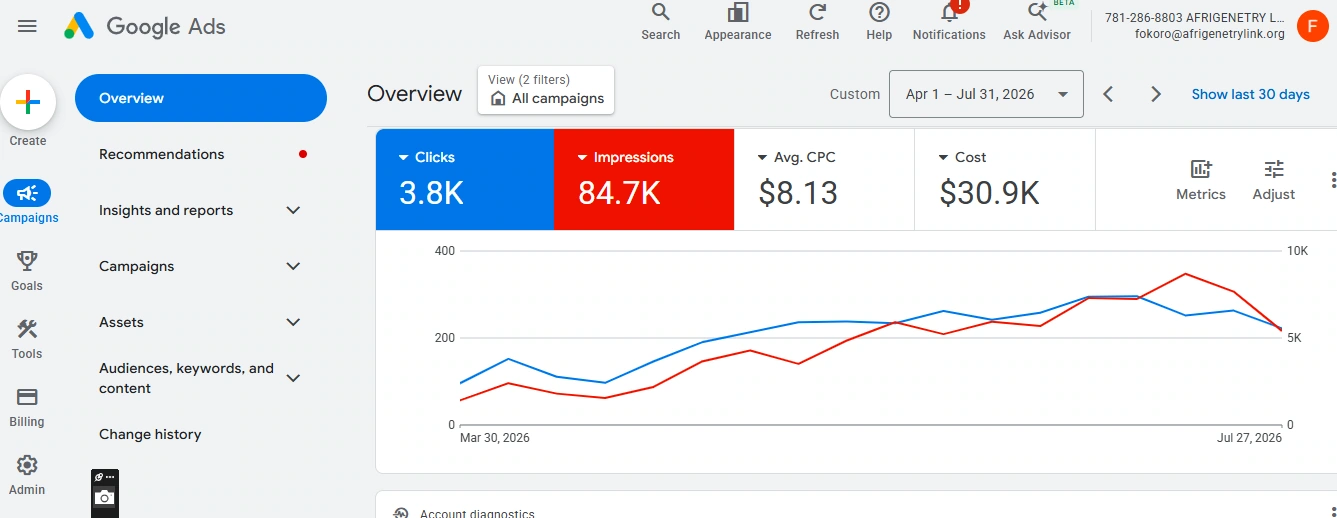Open Tools wrench section
Image resolution: width=1337 pixels, height=518 pixels.
[27, 339]
